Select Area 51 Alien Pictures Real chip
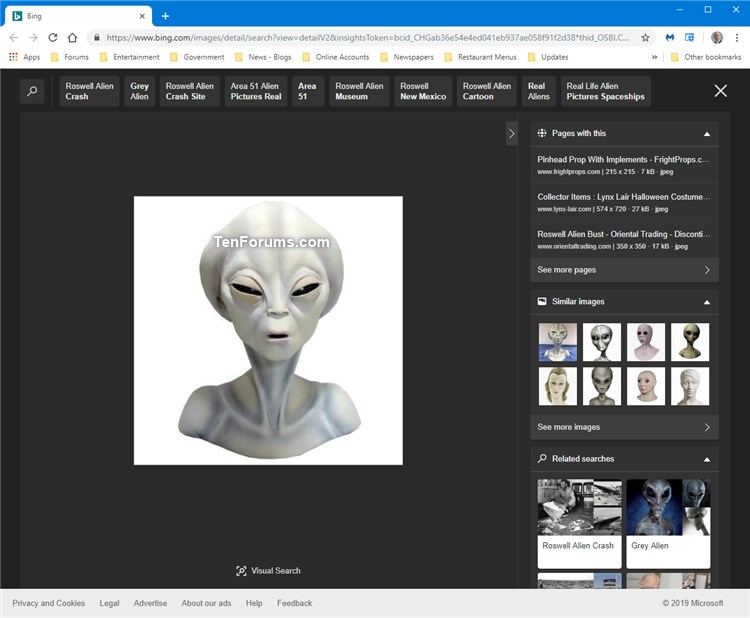This screenshot has height=618, width=750. pos(256,91)
